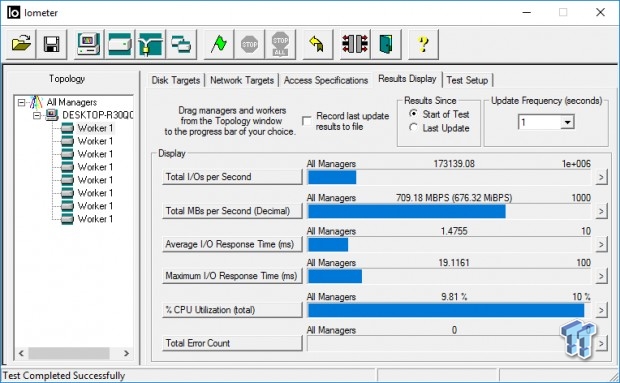
Task: Click the All Managers tree icon
Action: 36,102
